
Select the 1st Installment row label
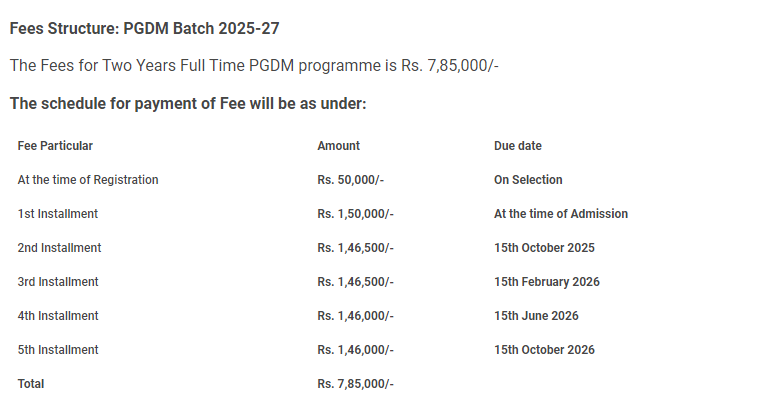coord(58,214)
